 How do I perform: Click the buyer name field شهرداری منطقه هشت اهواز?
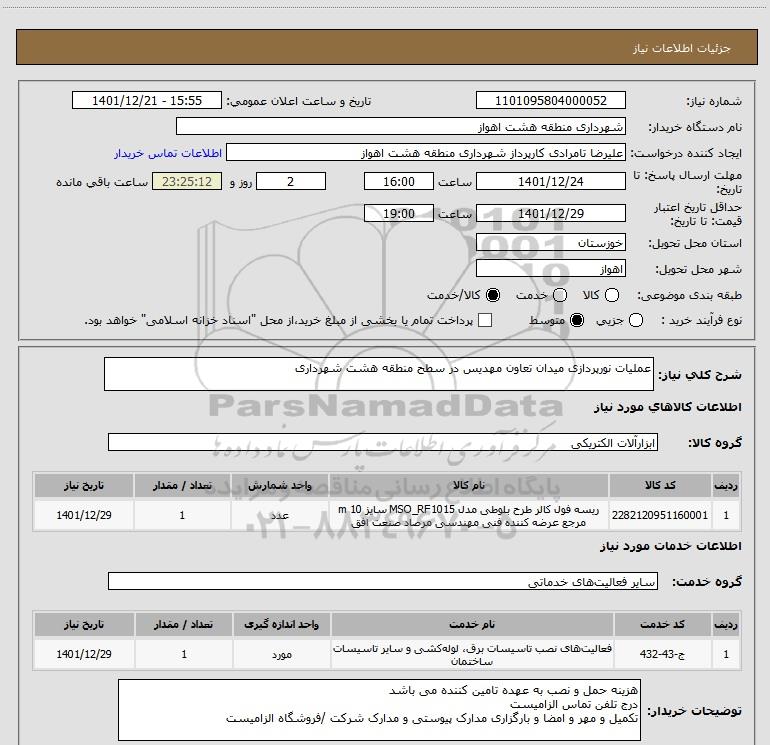(x=401, y=126)
